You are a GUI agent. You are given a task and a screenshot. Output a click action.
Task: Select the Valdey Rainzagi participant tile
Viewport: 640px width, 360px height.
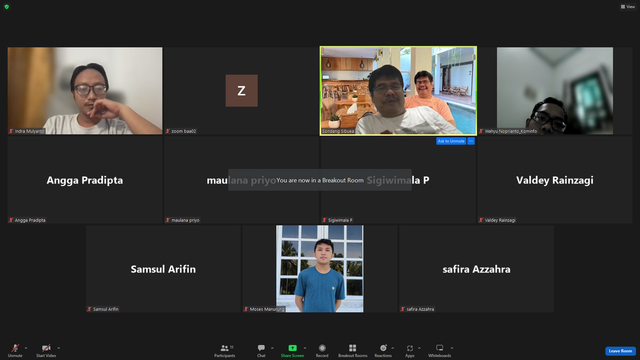pos(555,180)
